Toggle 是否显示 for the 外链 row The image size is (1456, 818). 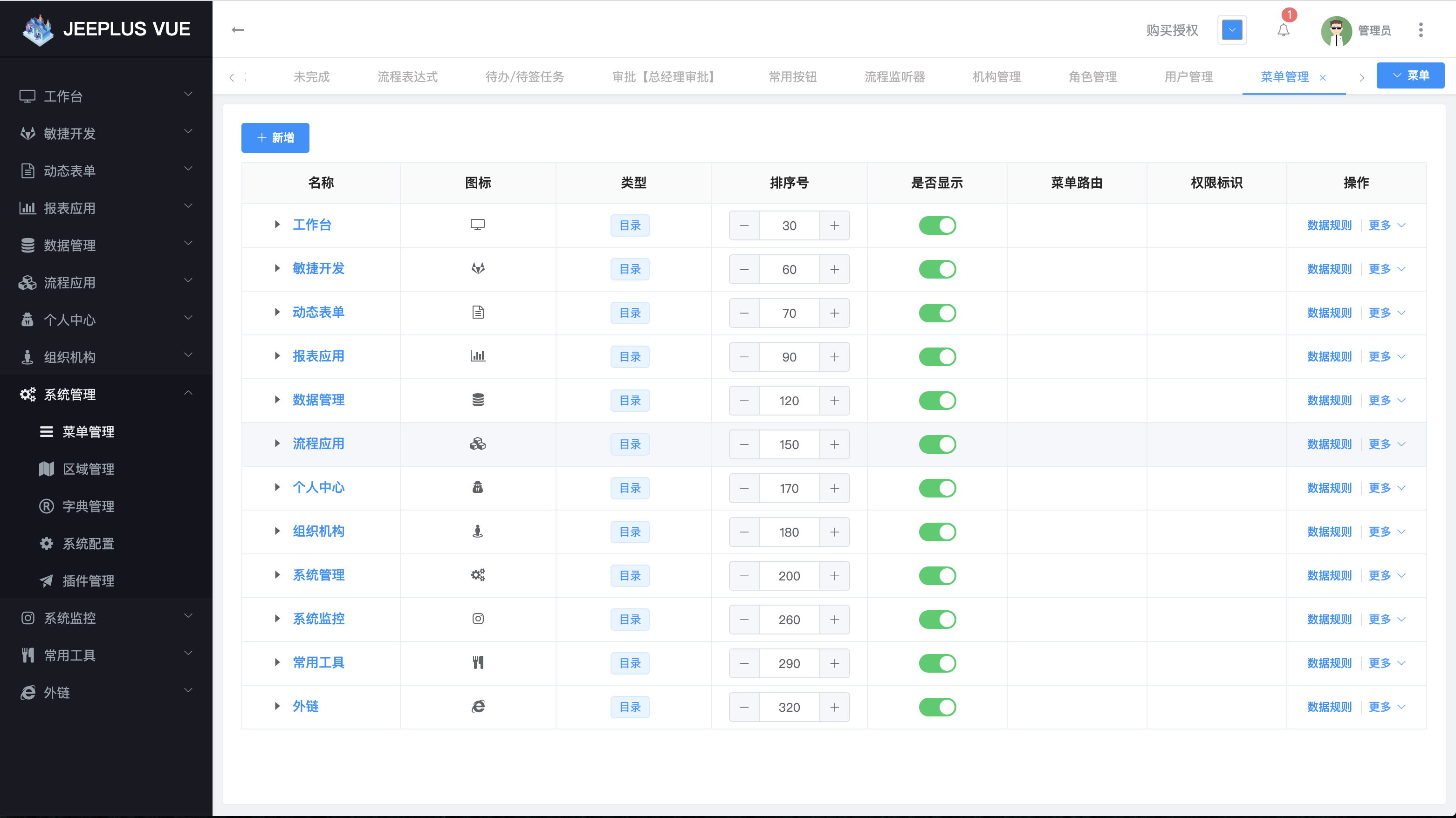[x=937, y=707]
